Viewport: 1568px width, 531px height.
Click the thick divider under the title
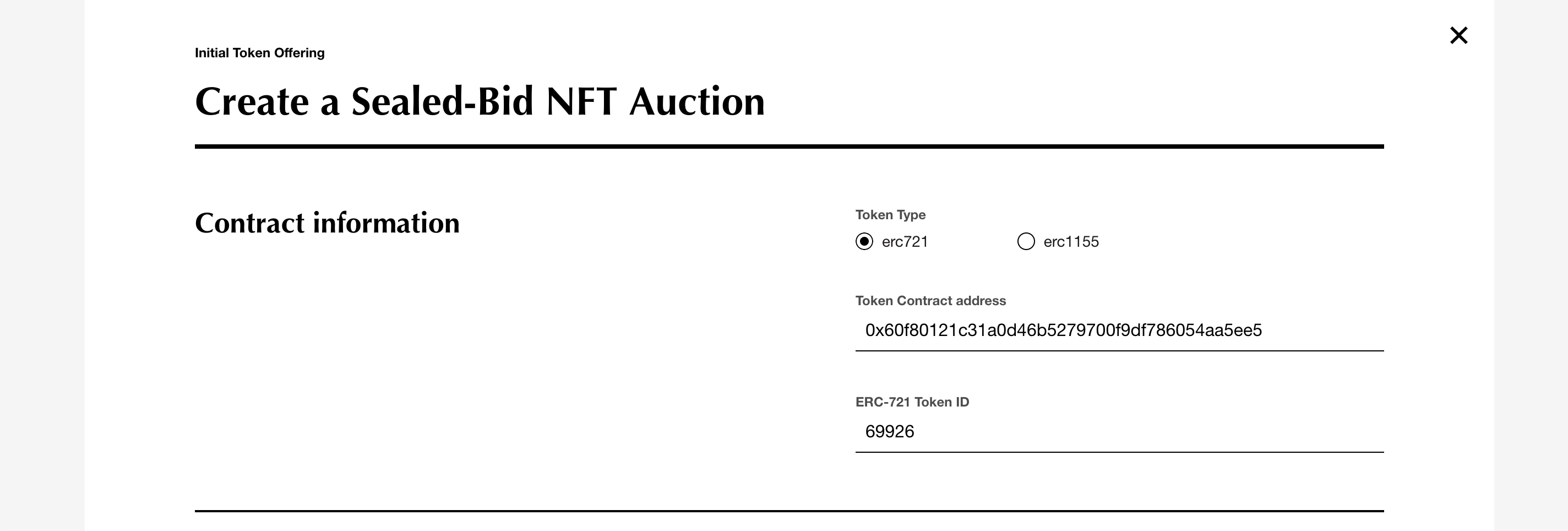[789, 146]
